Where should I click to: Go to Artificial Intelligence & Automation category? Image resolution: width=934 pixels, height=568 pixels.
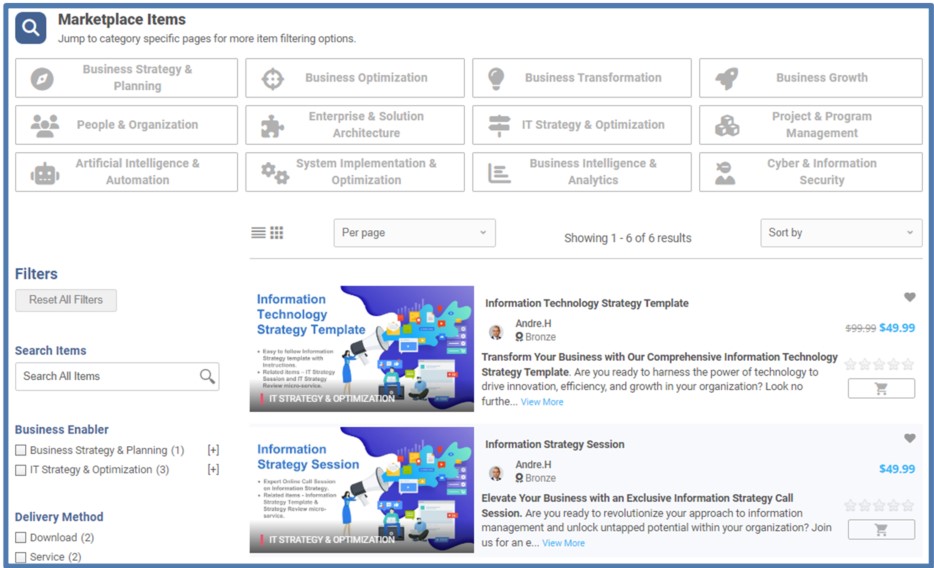click(x=126, y=172)
